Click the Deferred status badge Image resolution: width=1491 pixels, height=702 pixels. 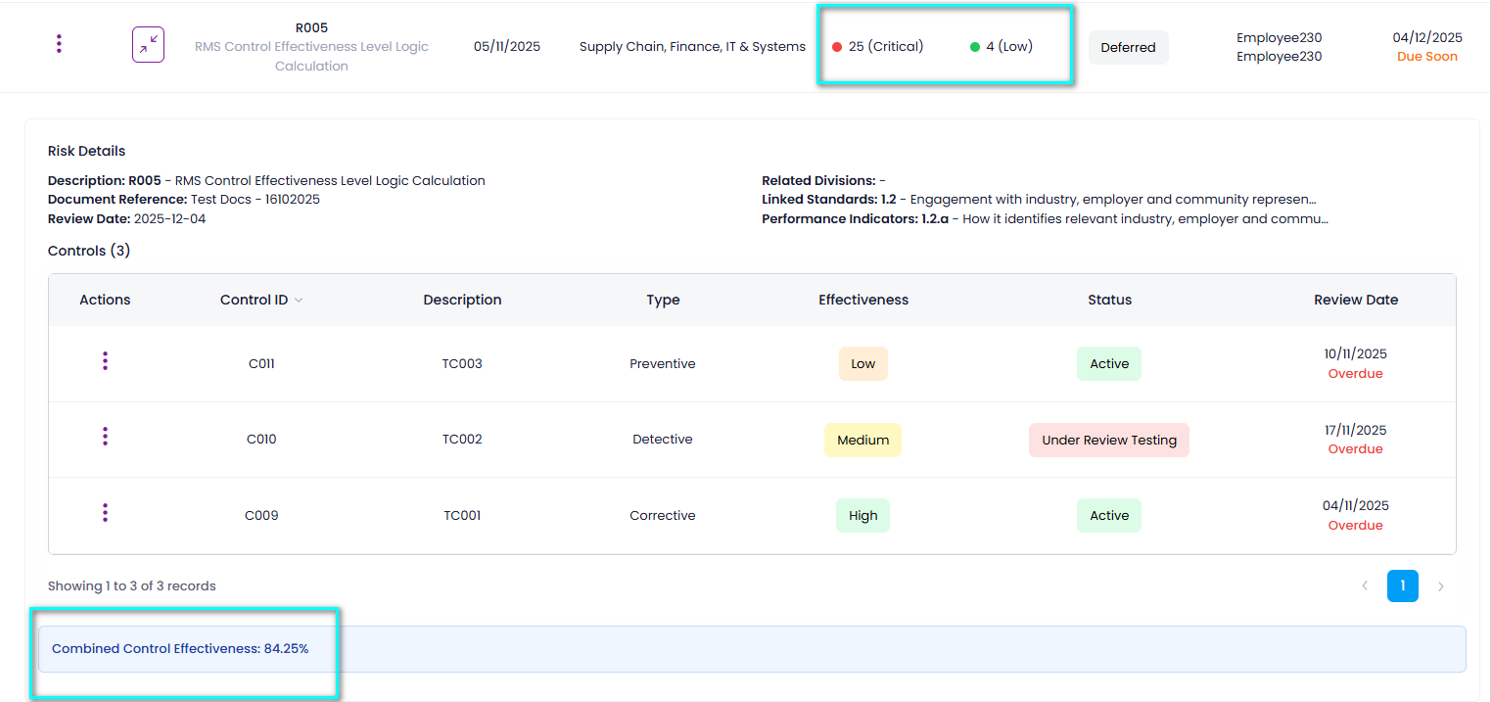1128,47
